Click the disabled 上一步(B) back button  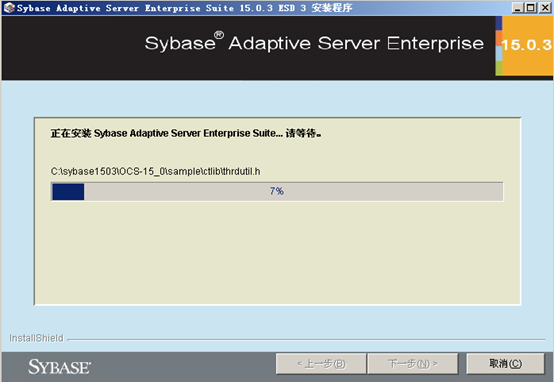pyautogui.click(x=321, y=364)
